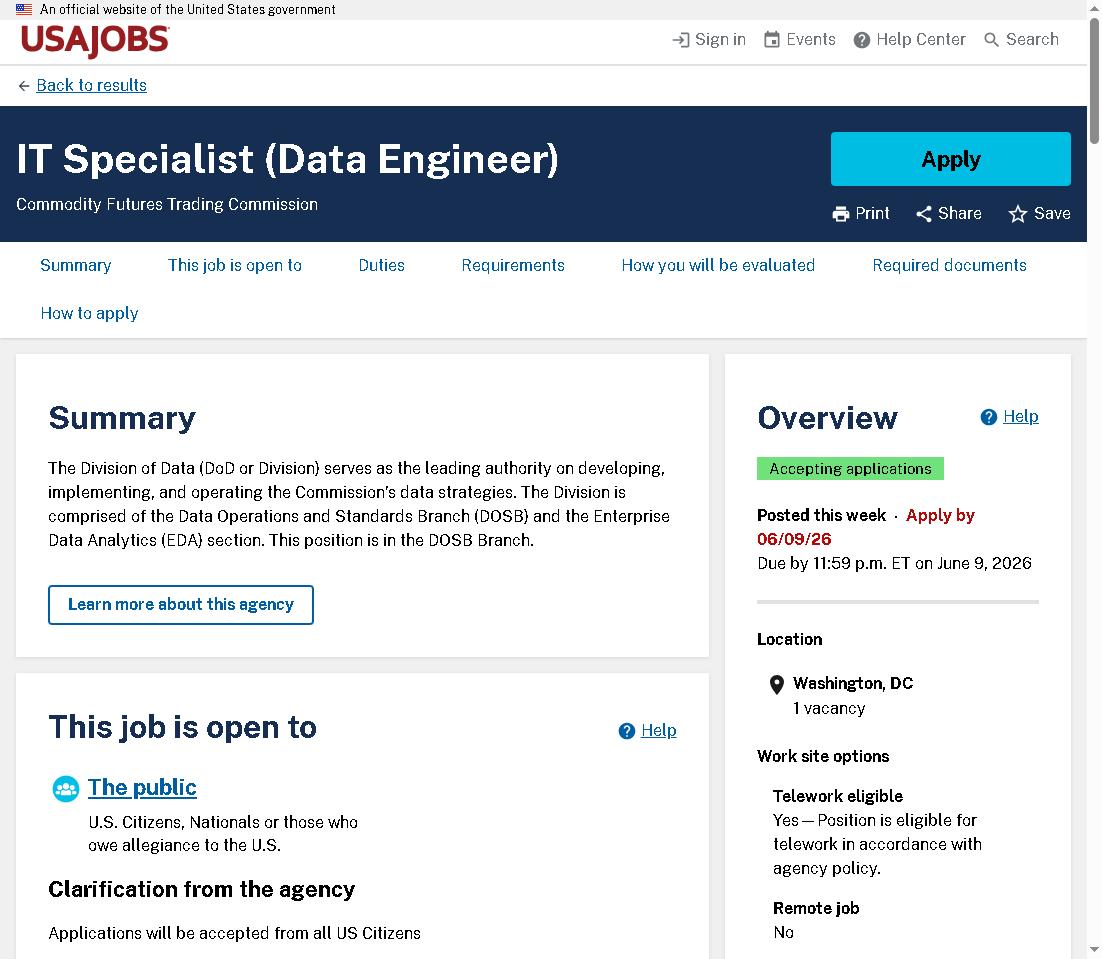
Task: Click Print text in header
Action: click(872, 214)
